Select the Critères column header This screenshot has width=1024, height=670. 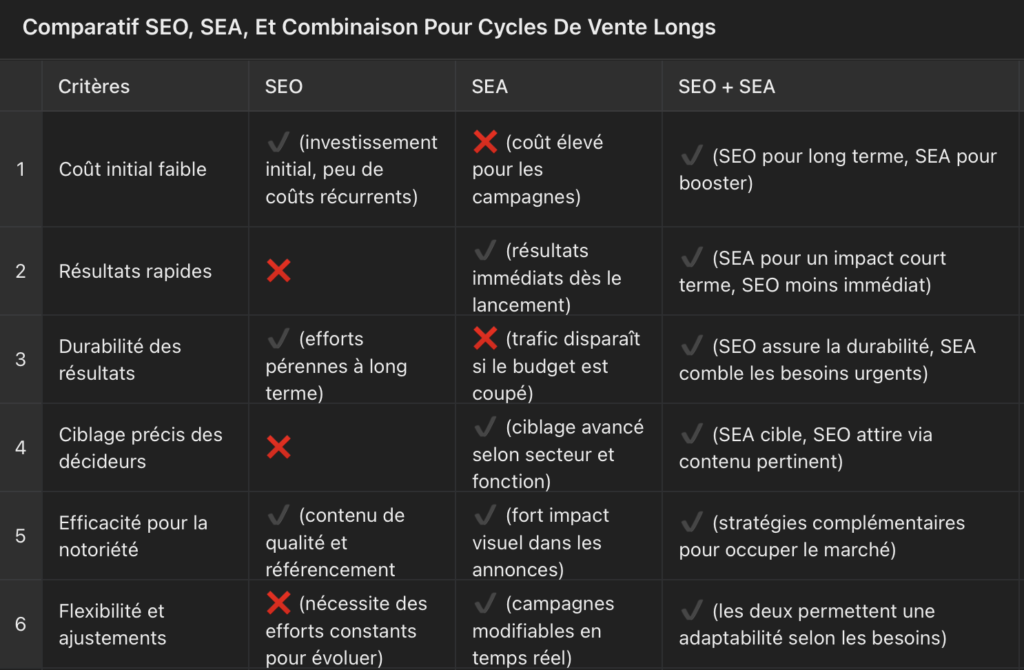click(x=94, y=87)
